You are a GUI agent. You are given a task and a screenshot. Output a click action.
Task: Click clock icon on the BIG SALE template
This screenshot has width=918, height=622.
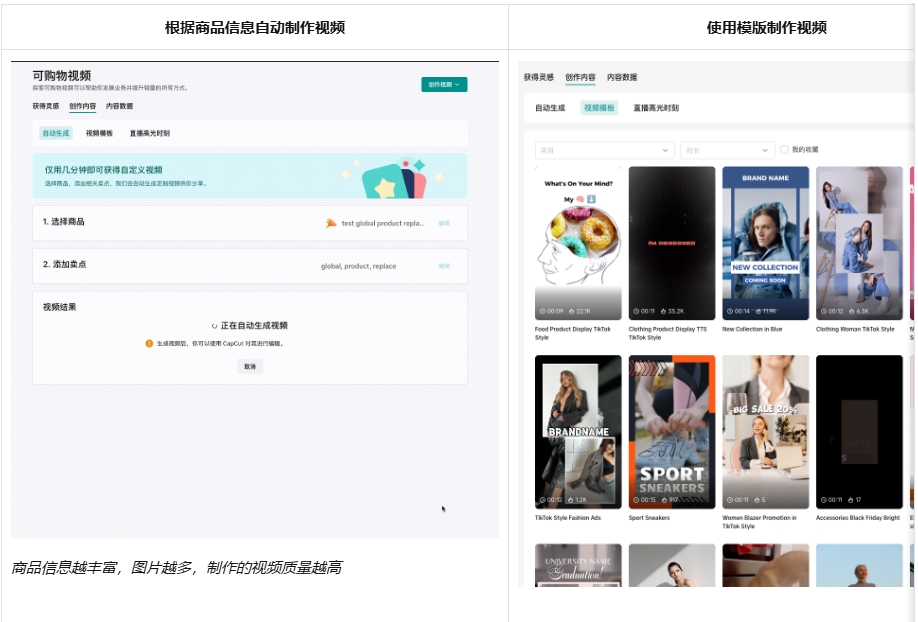click(x=730, y=500)
